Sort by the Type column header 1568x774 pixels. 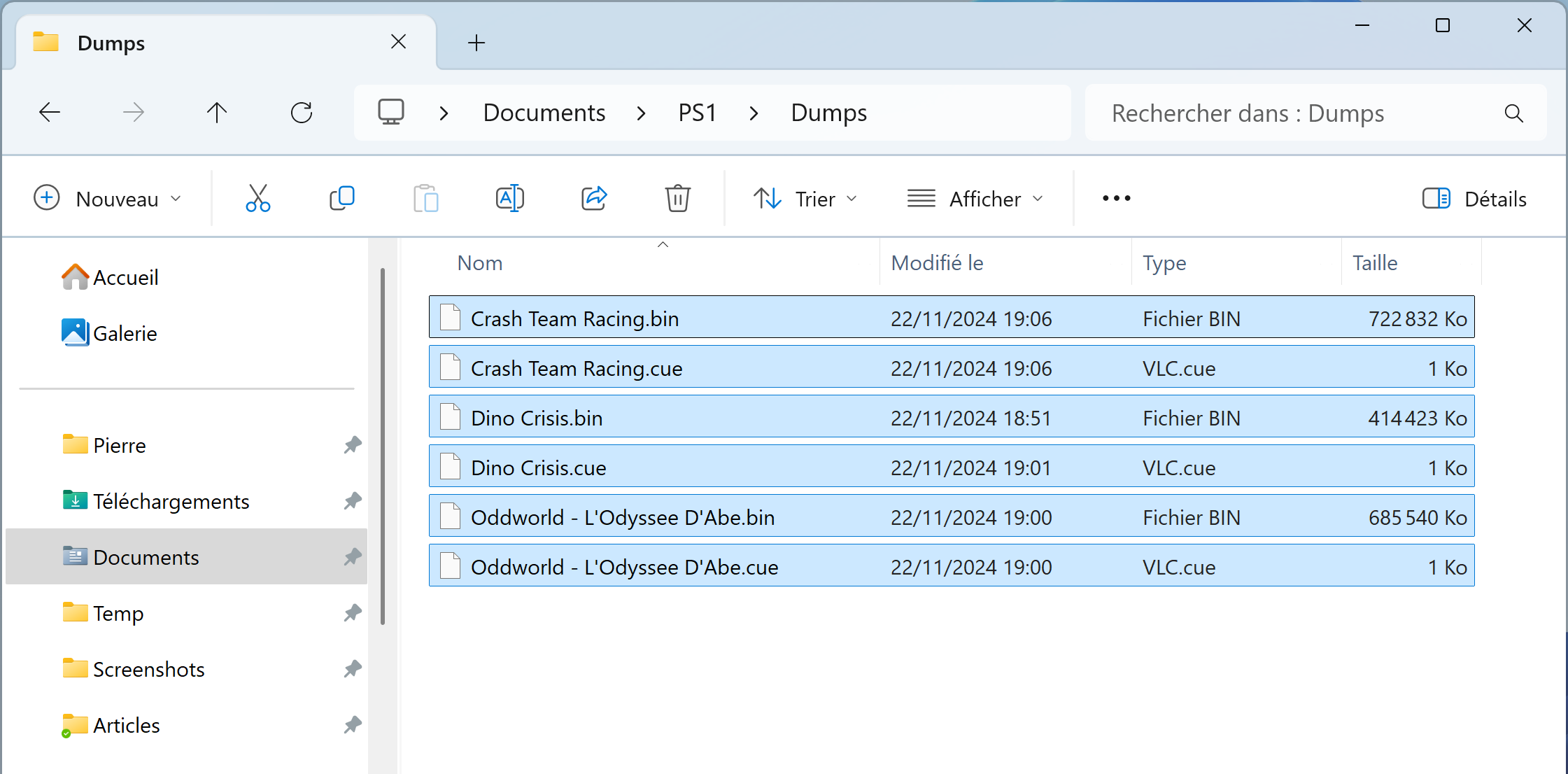pos(1236,263)
